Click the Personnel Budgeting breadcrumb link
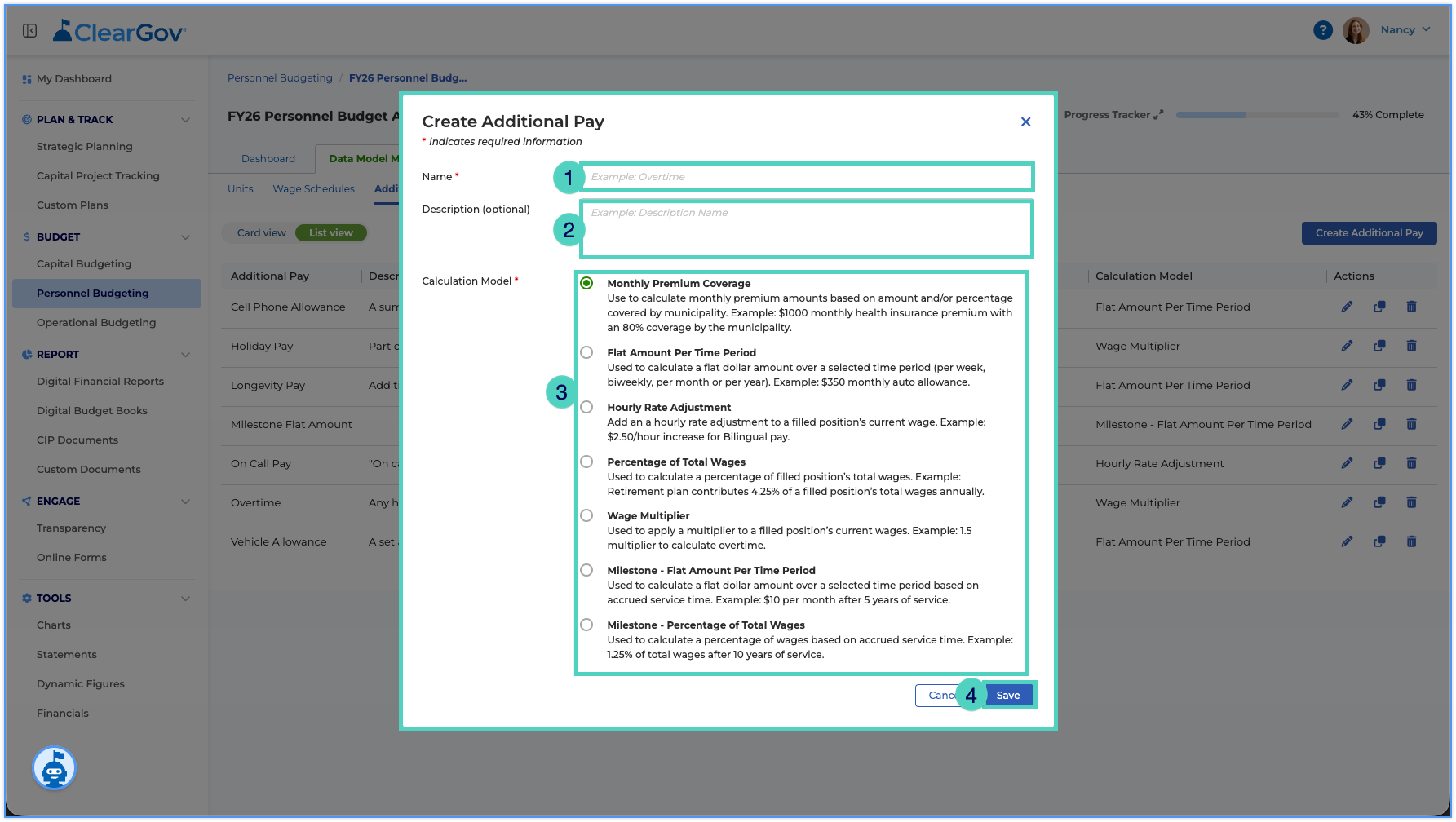Viewport: 1456px width, 822px height. coord(280,78)
